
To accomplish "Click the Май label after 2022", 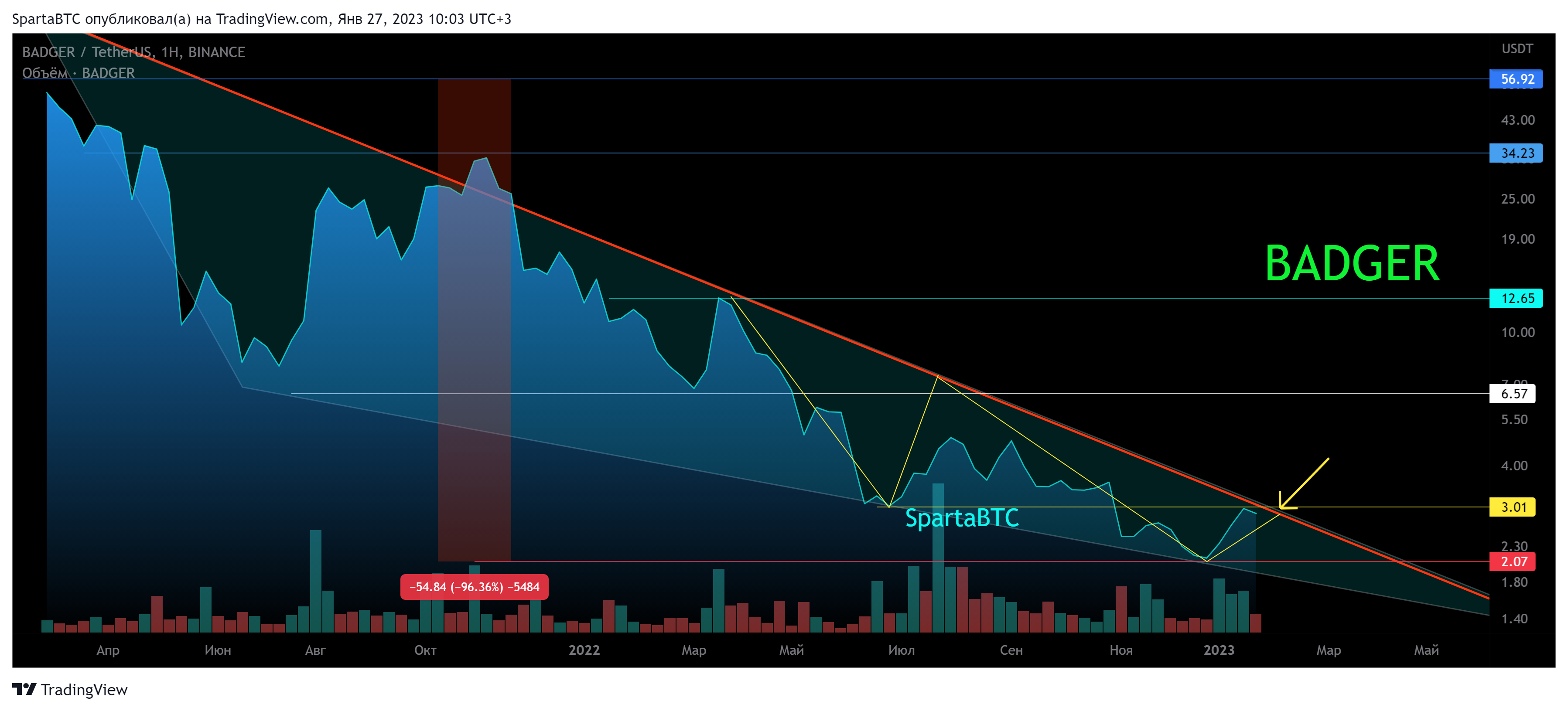I will tap(791, 650).
